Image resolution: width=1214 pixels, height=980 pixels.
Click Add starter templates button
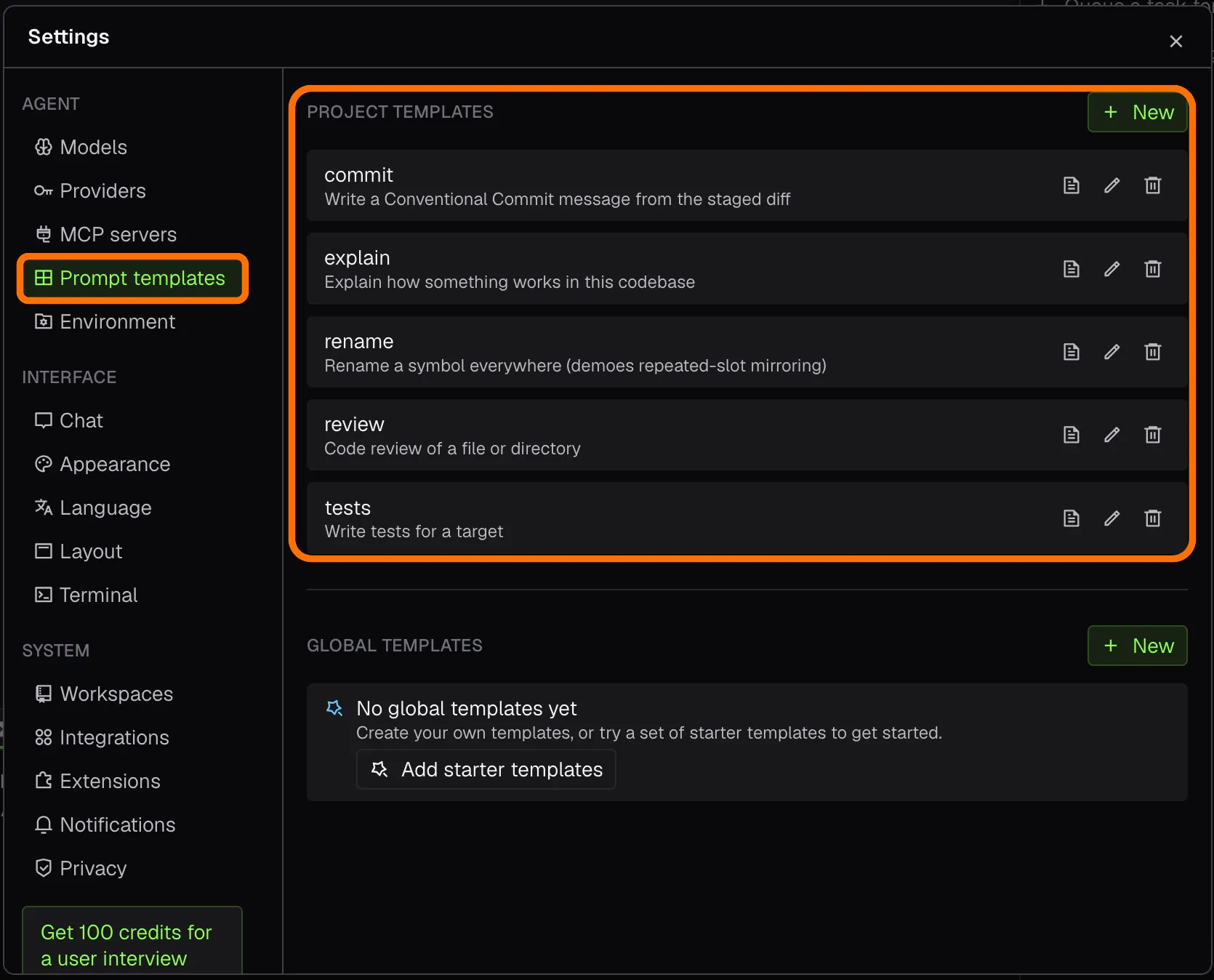point(486,769)
